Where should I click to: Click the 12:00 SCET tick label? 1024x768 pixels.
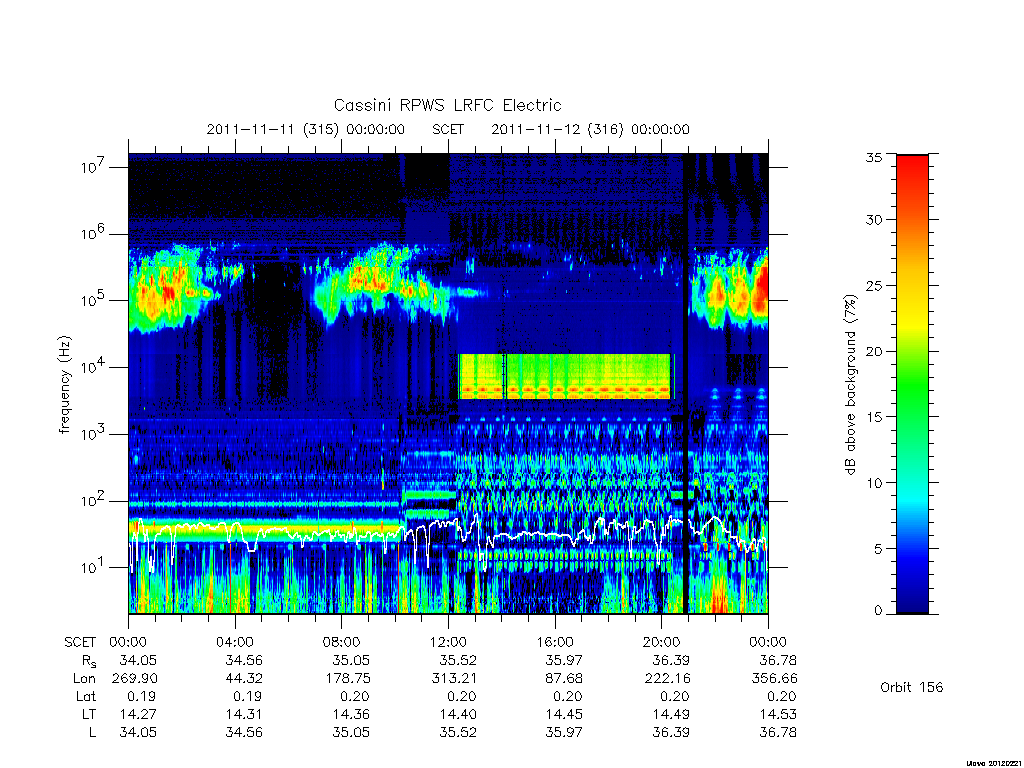[449, 642]
